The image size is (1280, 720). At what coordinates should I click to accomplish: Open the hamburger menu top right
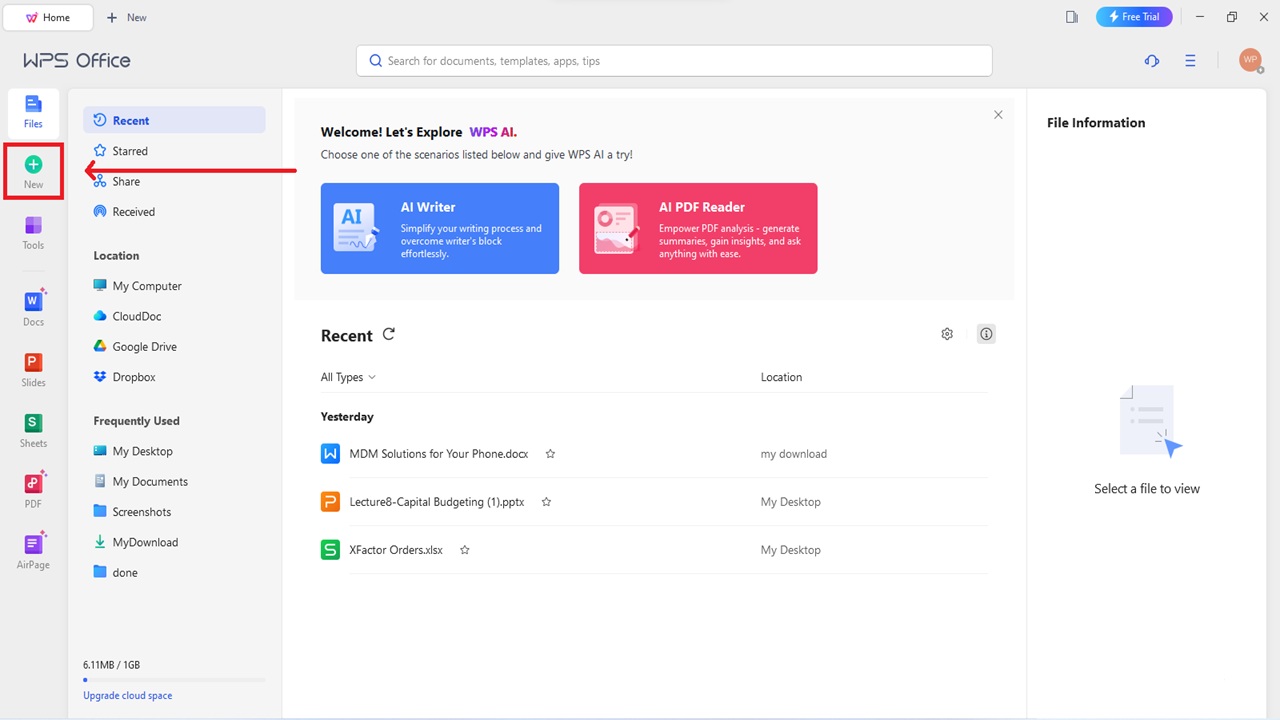coord(1190,61)
